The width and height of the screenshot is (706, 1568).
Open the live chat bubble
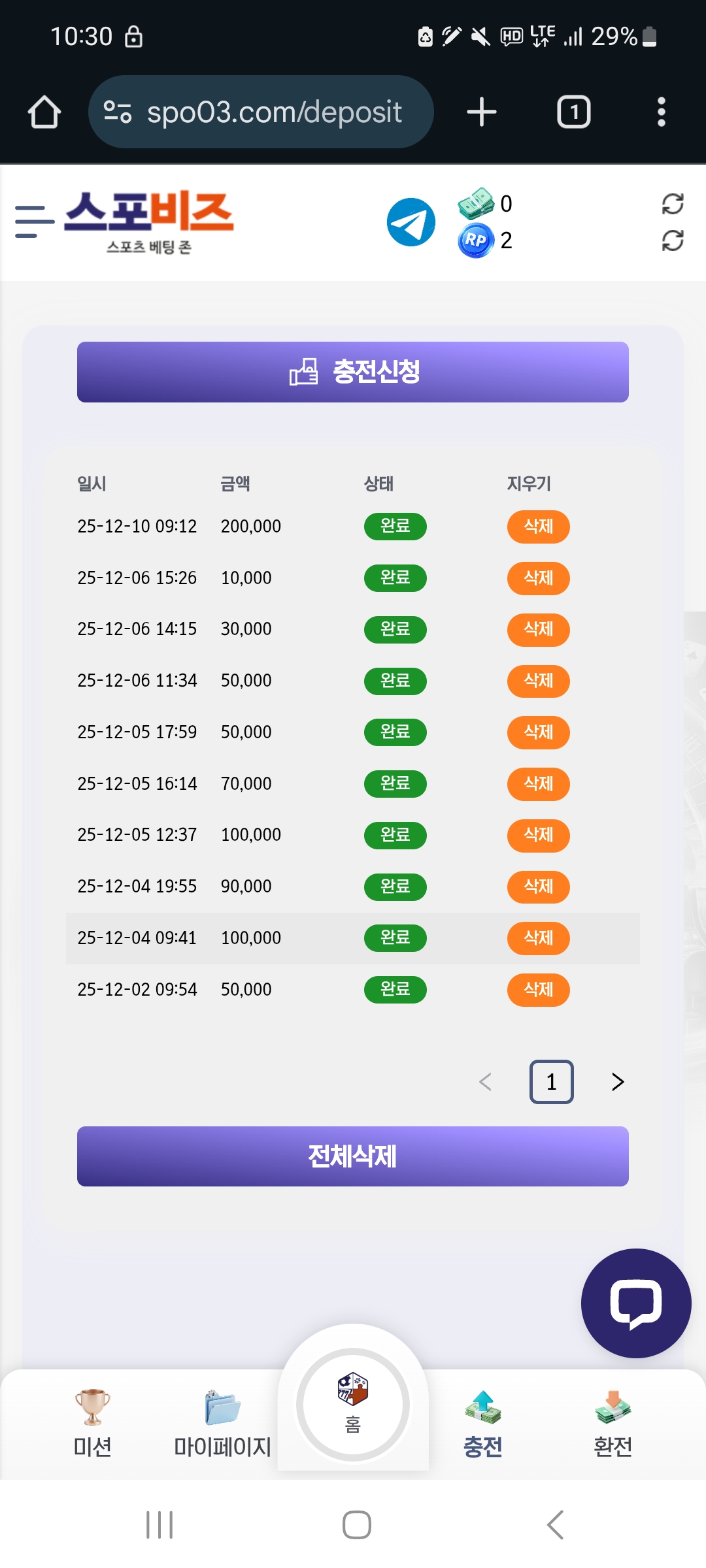coord(635,1303)
